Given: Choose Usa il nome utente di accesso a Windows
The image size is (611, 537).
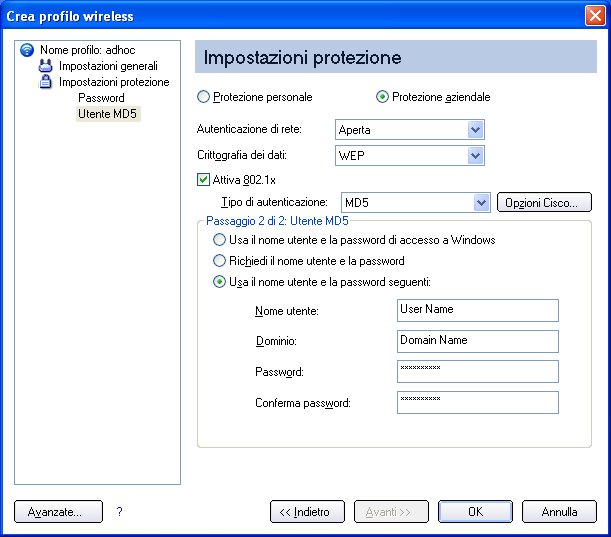Looking at the screenshot, I should (x=219, y=240).
